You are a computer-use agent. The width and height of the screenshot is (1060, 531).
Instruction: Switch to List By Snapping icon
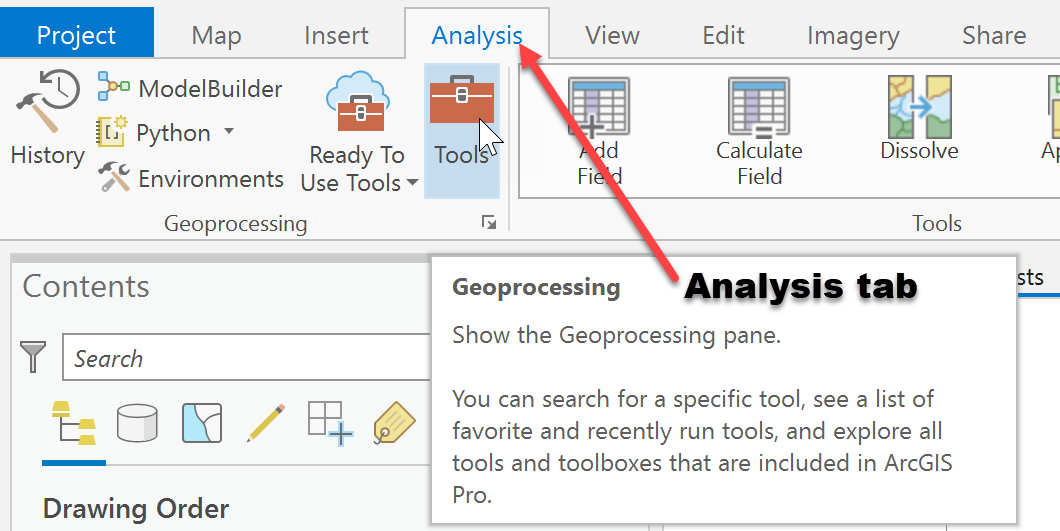click(328, 424)
